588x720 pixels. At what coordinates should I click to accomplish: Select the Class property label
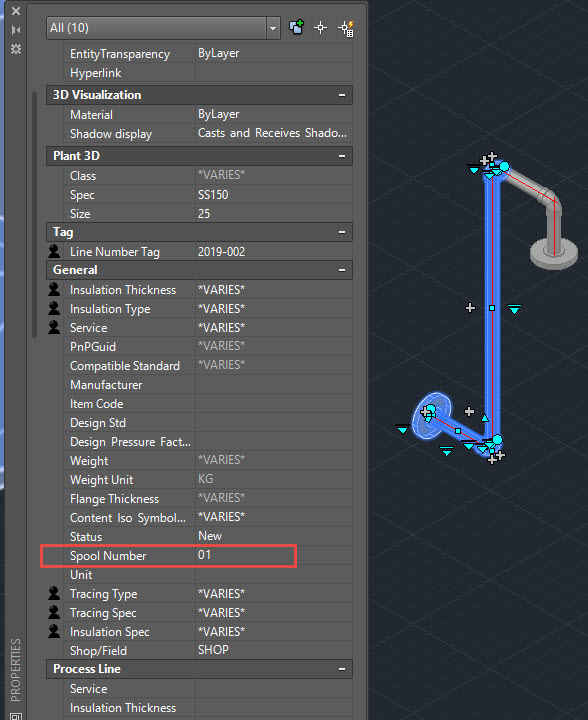pos(83,176)
